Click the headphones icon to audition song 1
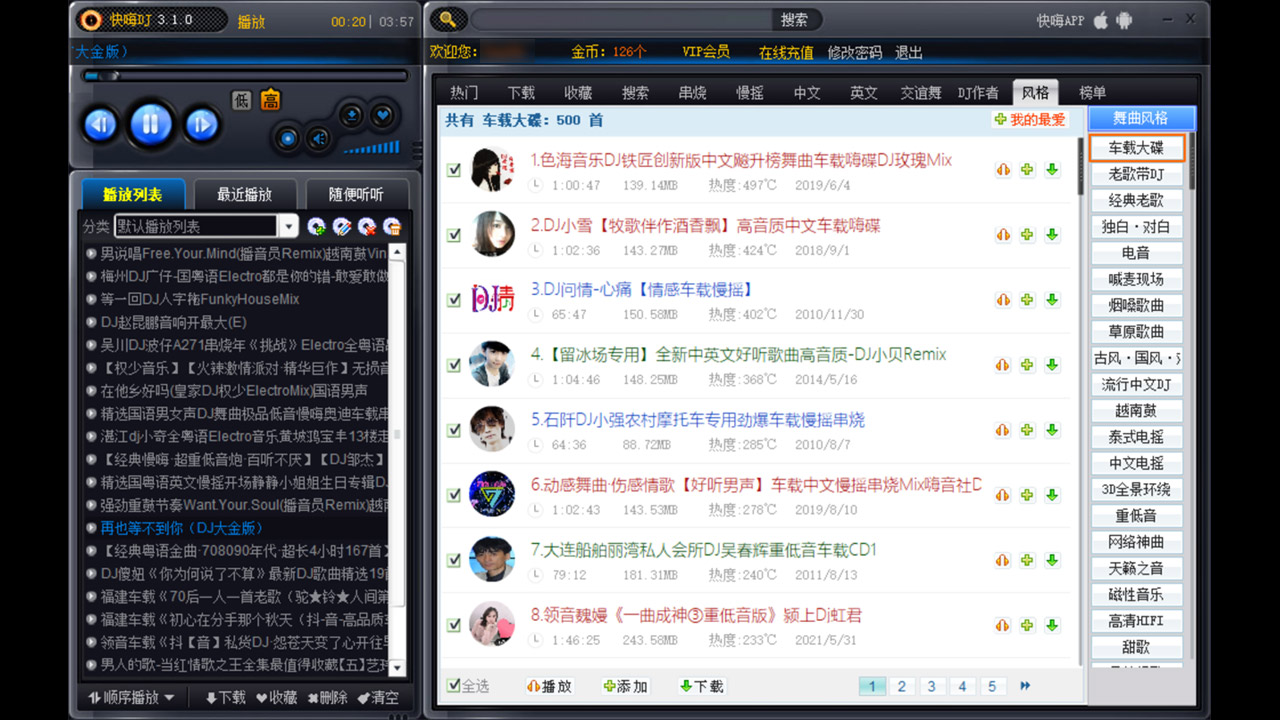 pyautogui.click(x=1003, y=169)
